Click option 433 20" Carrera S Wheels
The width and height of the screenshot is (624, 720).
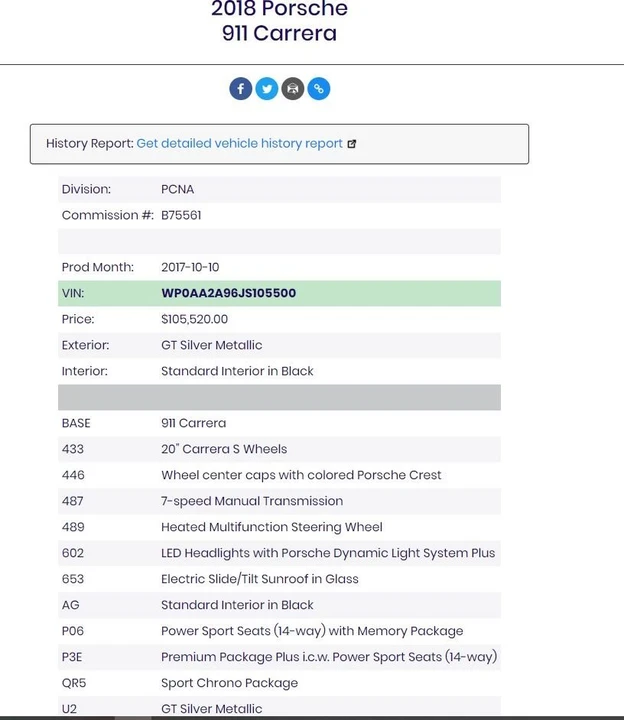point(224,449)
